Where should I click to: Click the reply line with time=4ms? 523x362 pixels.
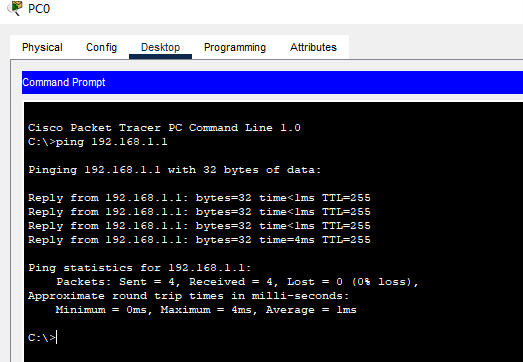click(x=199, y=240)
